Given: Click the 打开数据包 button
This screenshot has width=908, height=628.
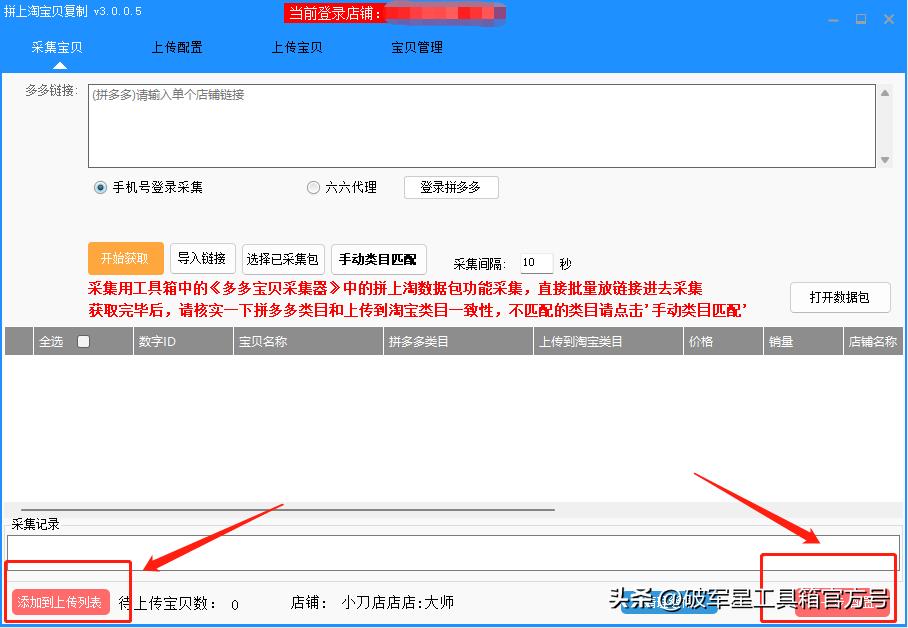Looking at the screenshot, I should [x=840, y=297].
